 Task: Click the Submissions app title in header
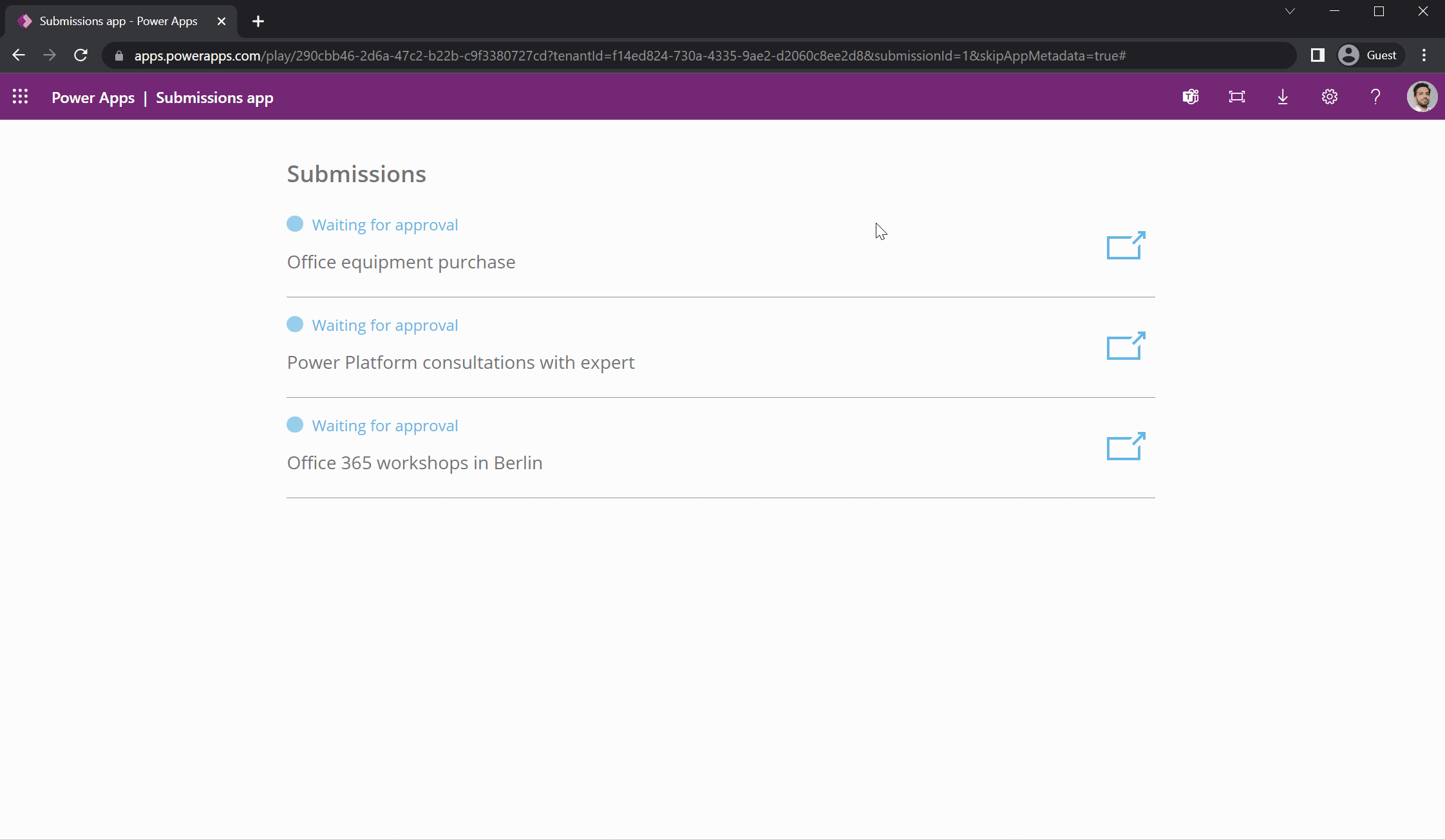pos(214,98)
